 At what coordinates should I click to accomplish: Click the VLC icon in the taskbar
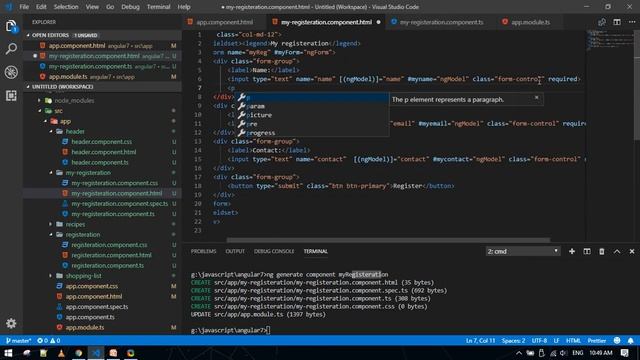point(61,353)
